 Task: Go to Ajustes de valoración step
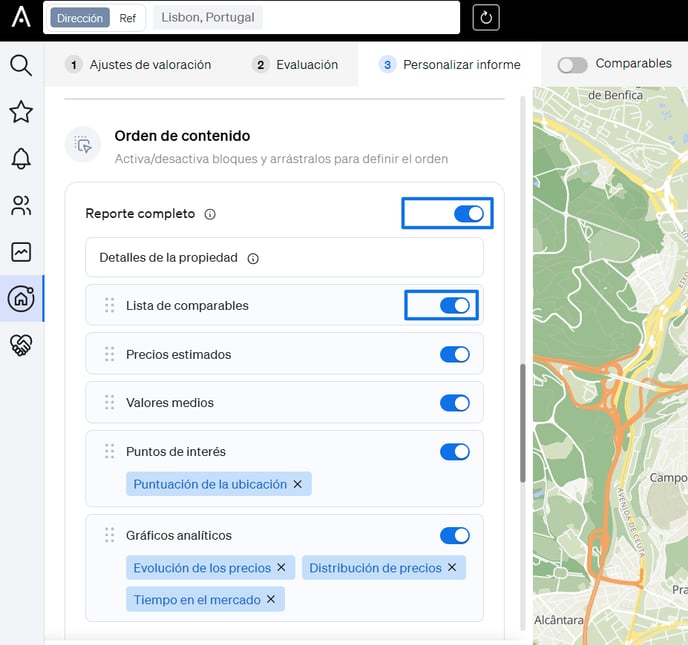tap(139, 65)
